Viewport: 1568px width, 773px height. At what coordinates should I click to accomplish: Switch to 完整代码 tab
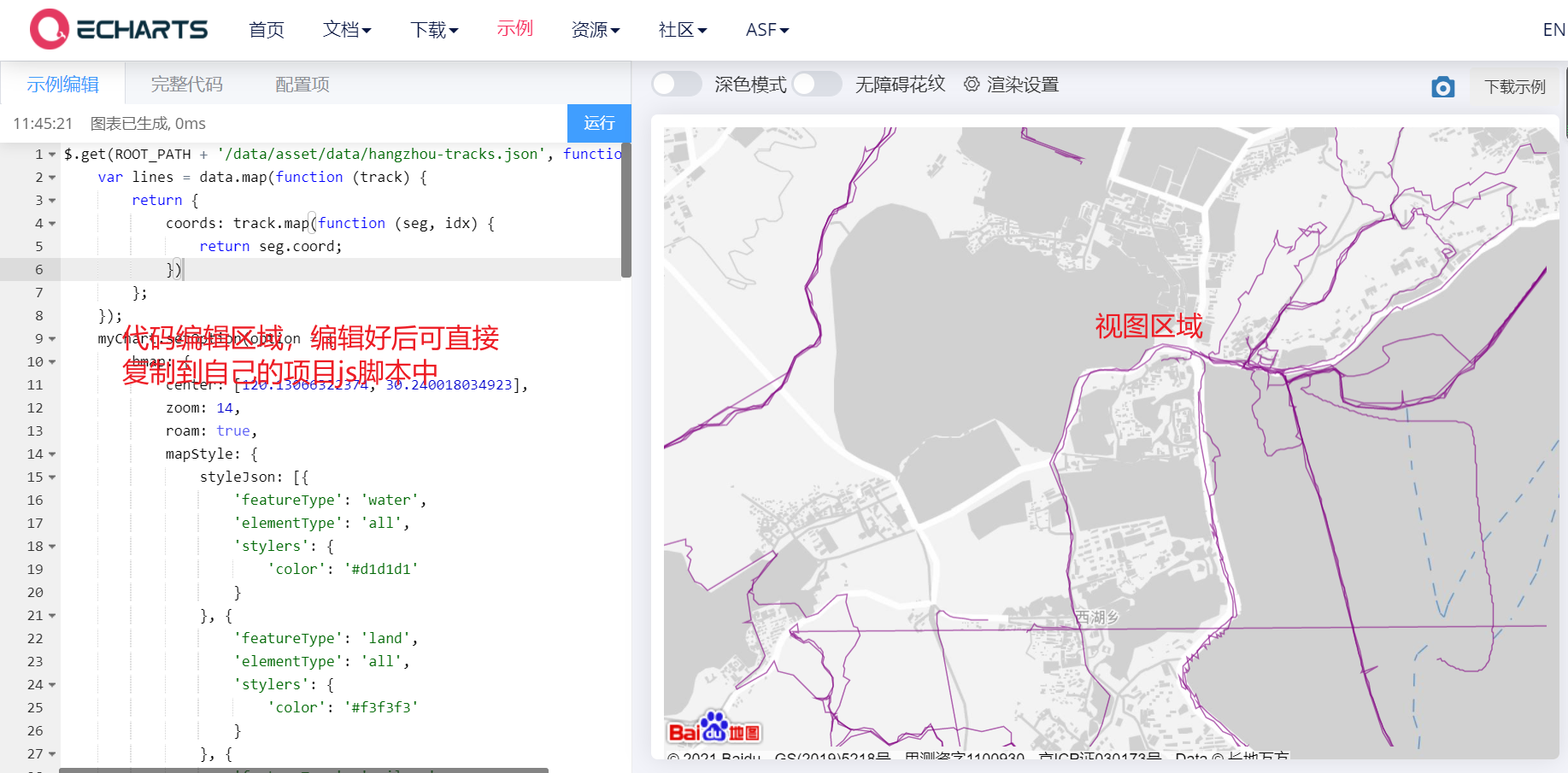(x=187, y=84)
